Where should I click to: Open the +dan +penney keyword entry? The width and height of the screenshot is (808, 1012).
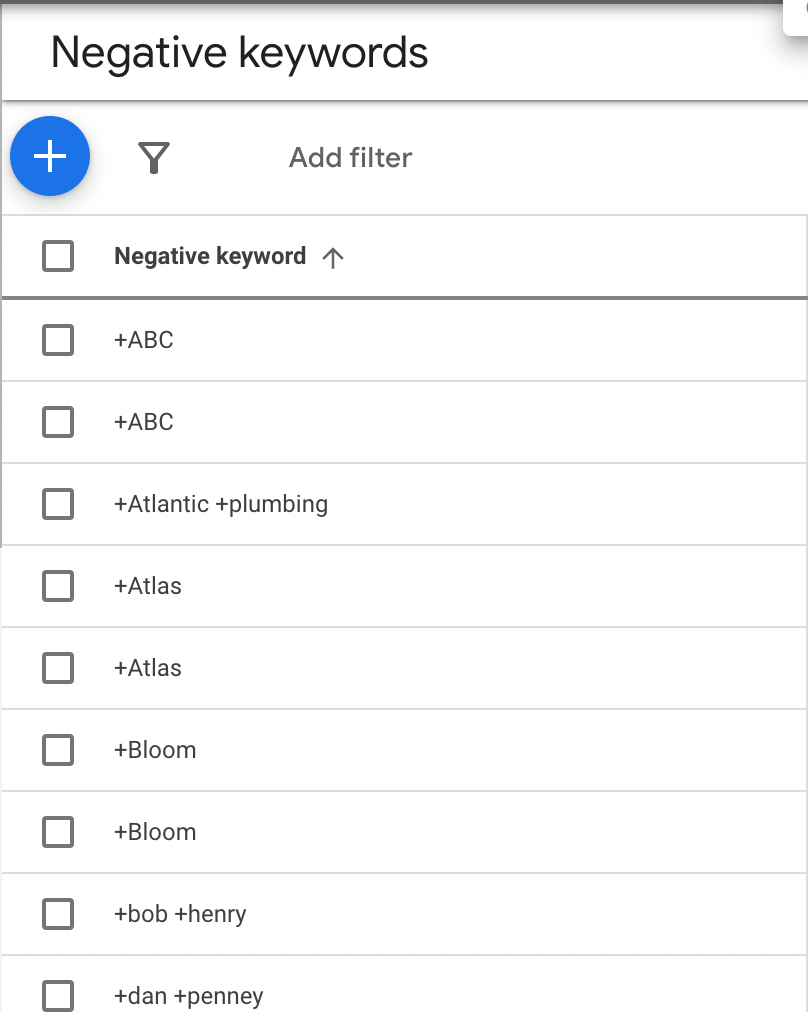click(190, 996)
